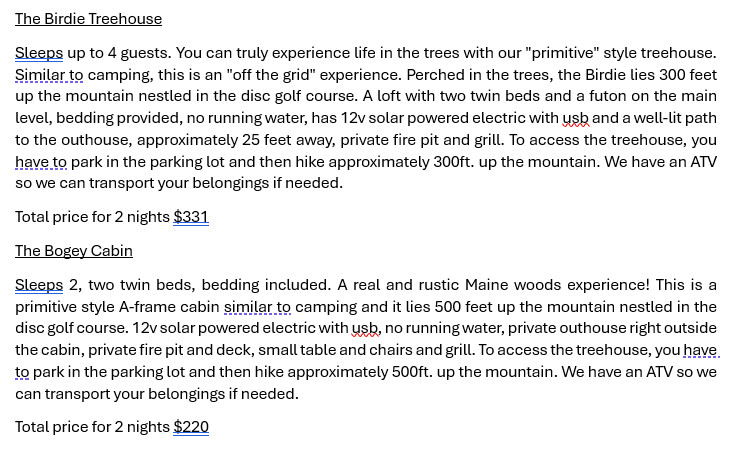Screen dimensions: 752x451
Task: Click "Sleeps" starting the Bogey Cabin description
Action: (x=39, y=285)
